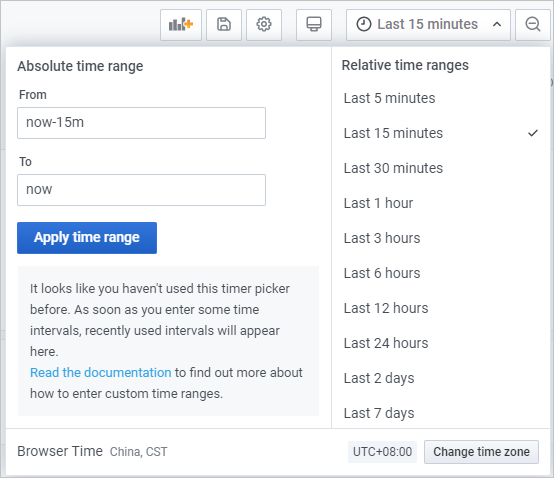
Task: Open the Read the documentation link
Action: point(101,373)
